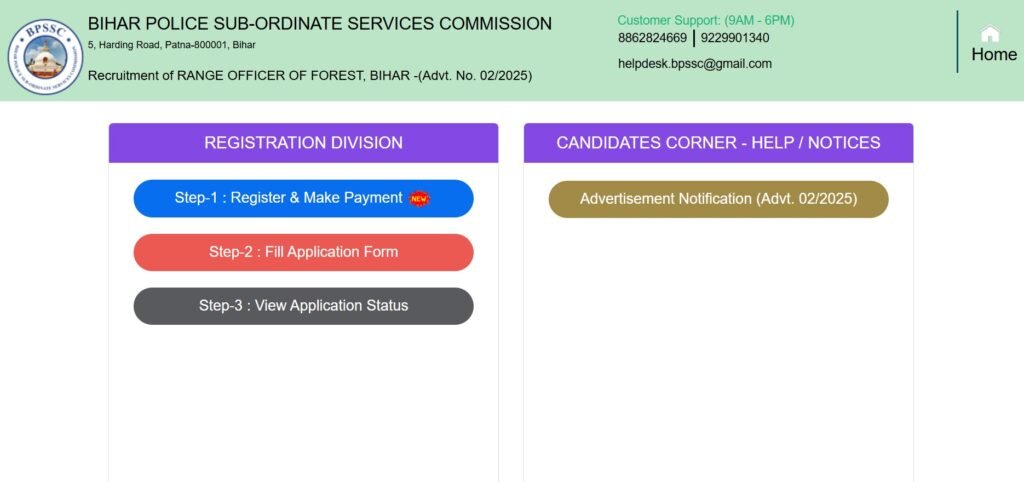This screenshot has width=1024, height=482.
Task: Open Advertisement Notification (Advt. 02/2025)
Action: coord(718,199)
